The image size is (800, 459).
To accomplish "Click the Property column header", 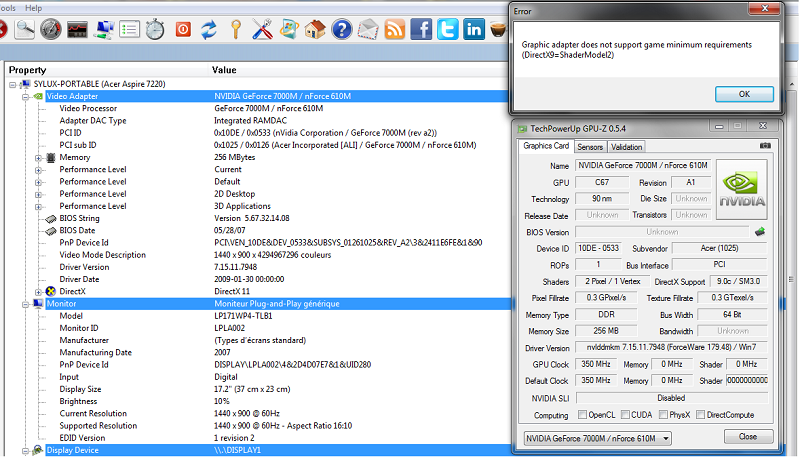I will coord(28,70).
